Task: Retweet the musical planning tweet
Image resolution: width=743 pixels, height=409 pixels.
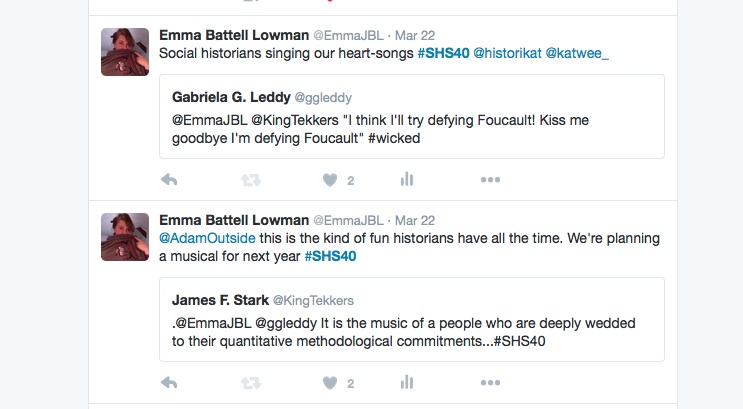Action: coord(251,383)
